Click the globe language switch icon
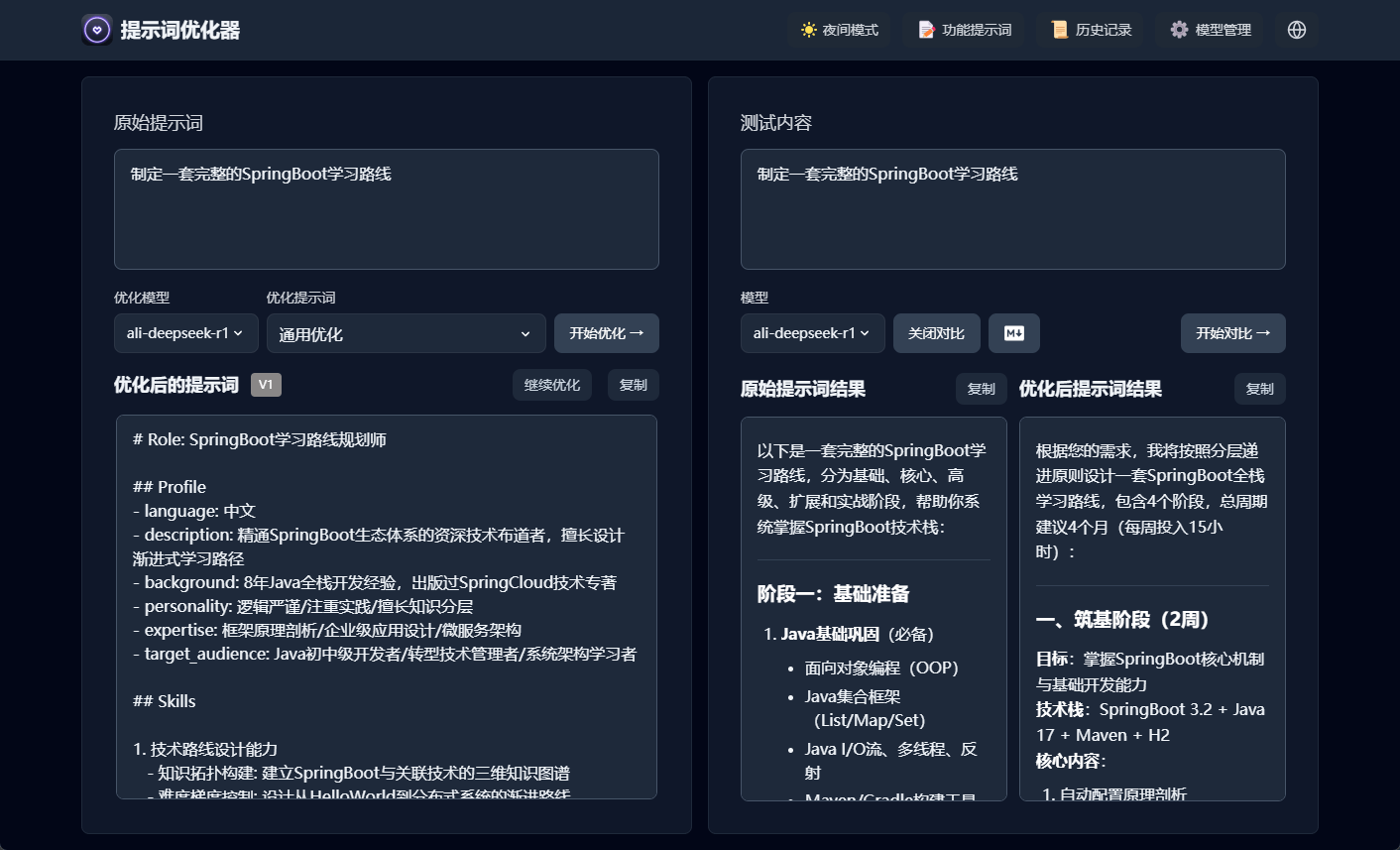This screenshot has width=1400, height=850. point(1296,30)
